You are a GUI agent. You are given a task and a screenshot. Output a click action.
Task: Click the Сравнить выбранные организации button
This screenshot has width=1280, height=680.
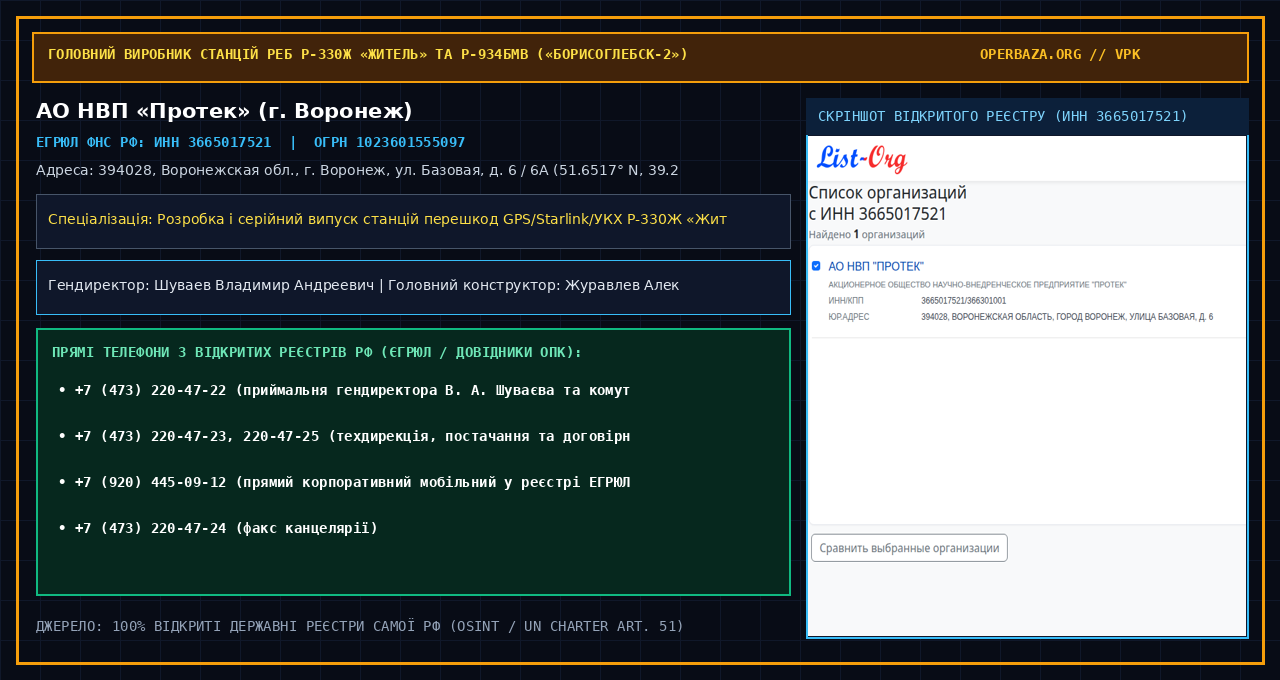tap(909, 548)
